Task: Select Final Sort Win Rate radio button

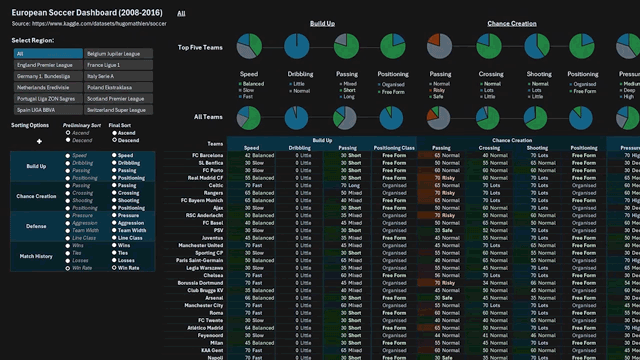Action: pos(114,268)
